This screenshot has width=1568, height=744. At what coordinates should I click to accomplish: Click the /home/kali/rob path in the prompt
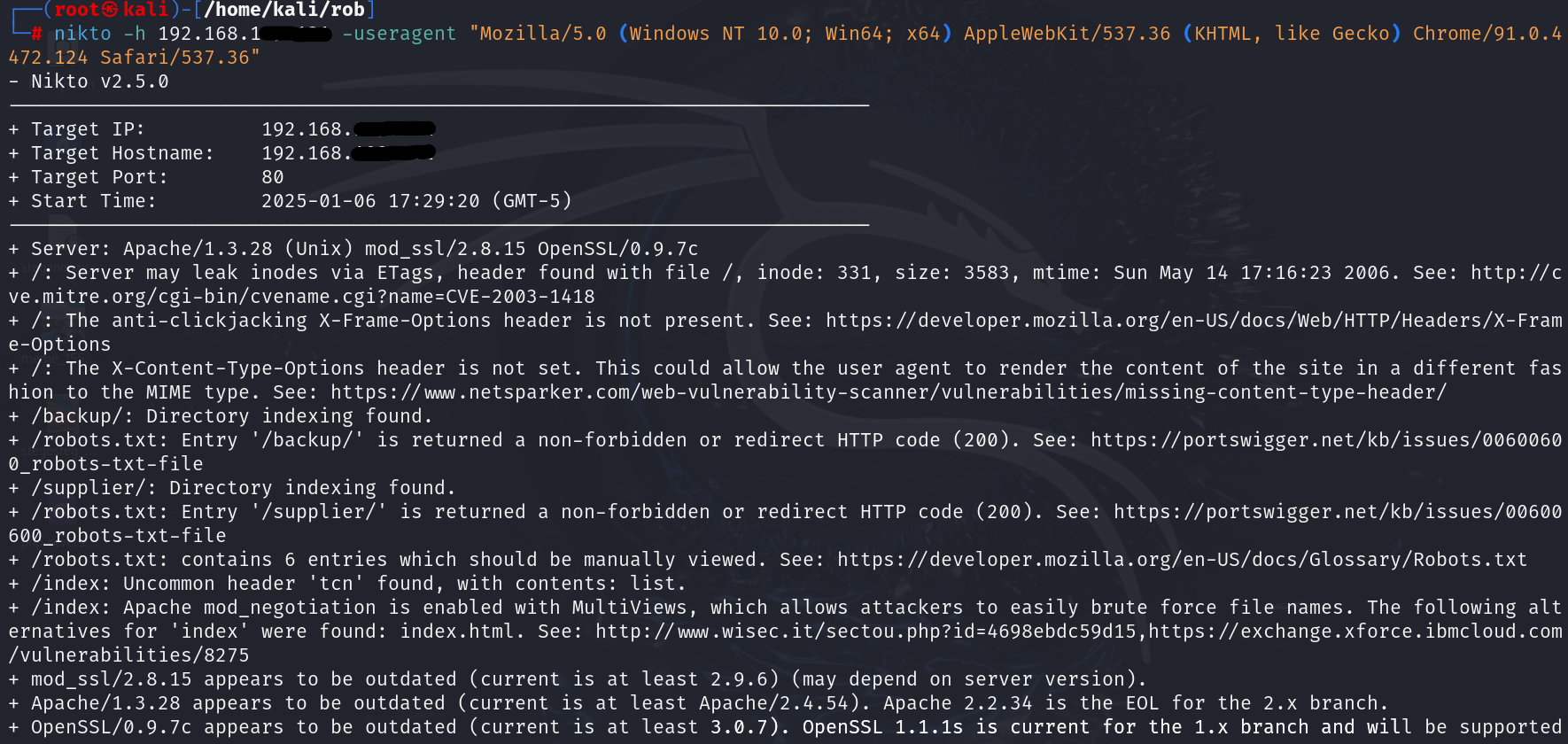283,10
